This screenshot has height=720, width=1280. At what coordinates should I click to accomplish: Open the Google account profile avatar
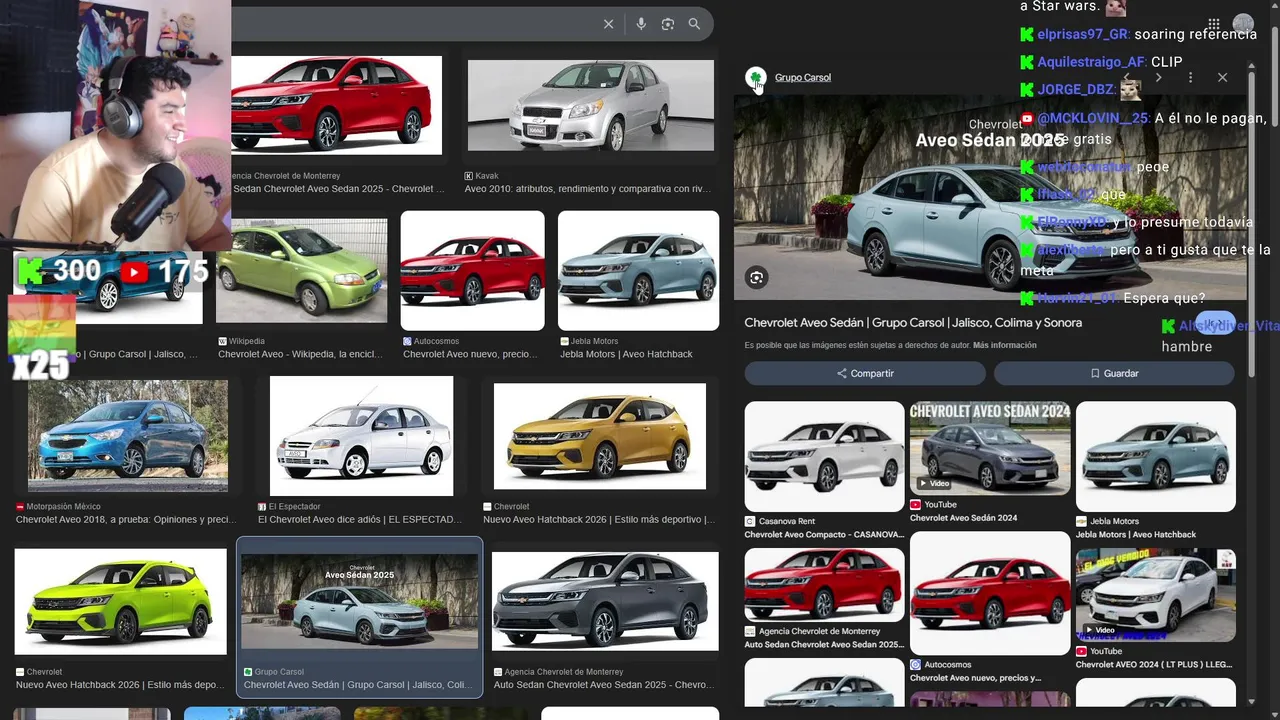coord(1243,24)
